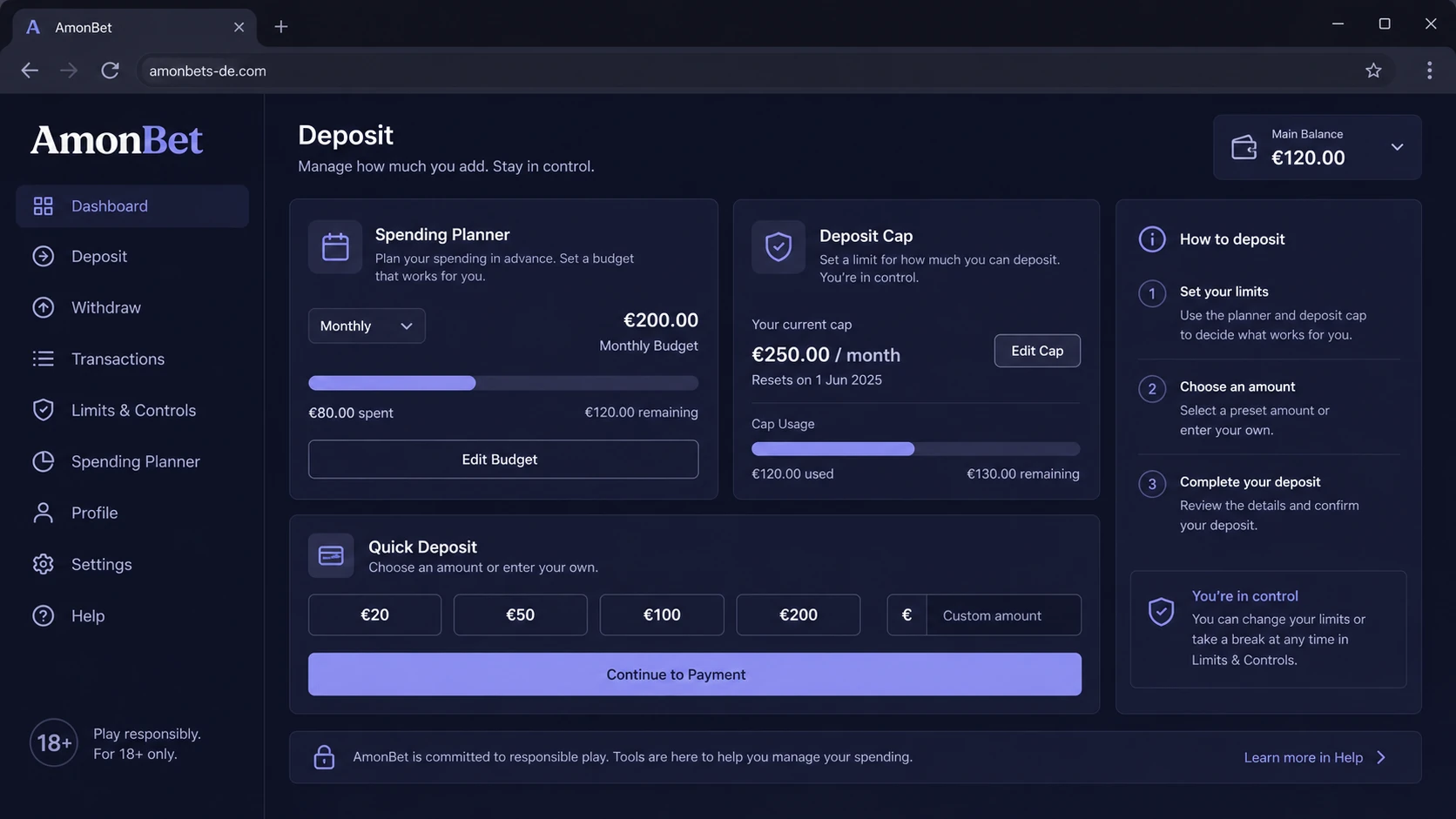This screenshot has height=819, width=1456.
Task: Click the €200.00 Monthly Budget value
Action: coord(661,320)
